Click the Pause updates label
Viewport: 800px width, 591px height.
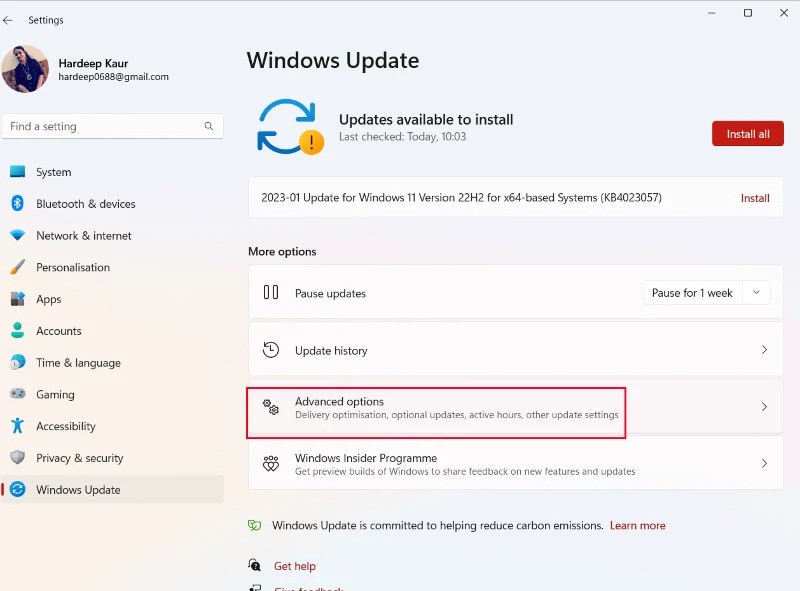330,293
